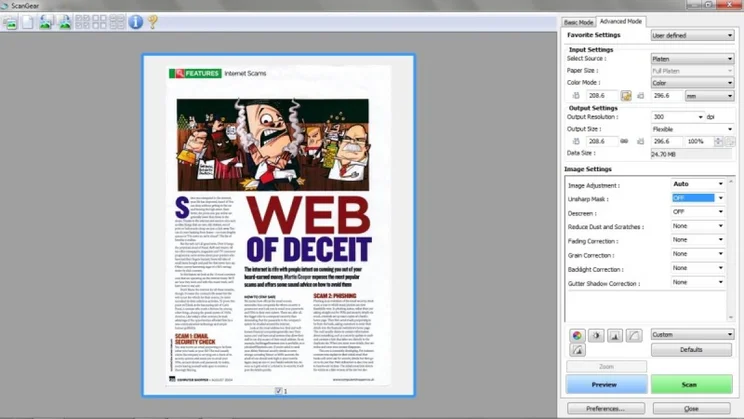
Task: Click the Final Review button below color wheel
Action: [x=577, y=351]
